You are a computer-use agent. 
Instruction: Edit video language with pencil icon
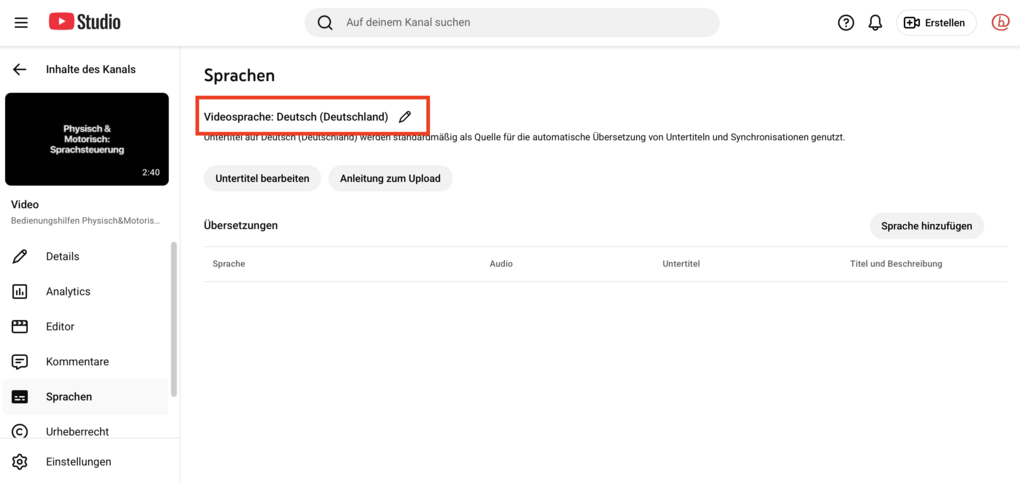tap(405, 117)
